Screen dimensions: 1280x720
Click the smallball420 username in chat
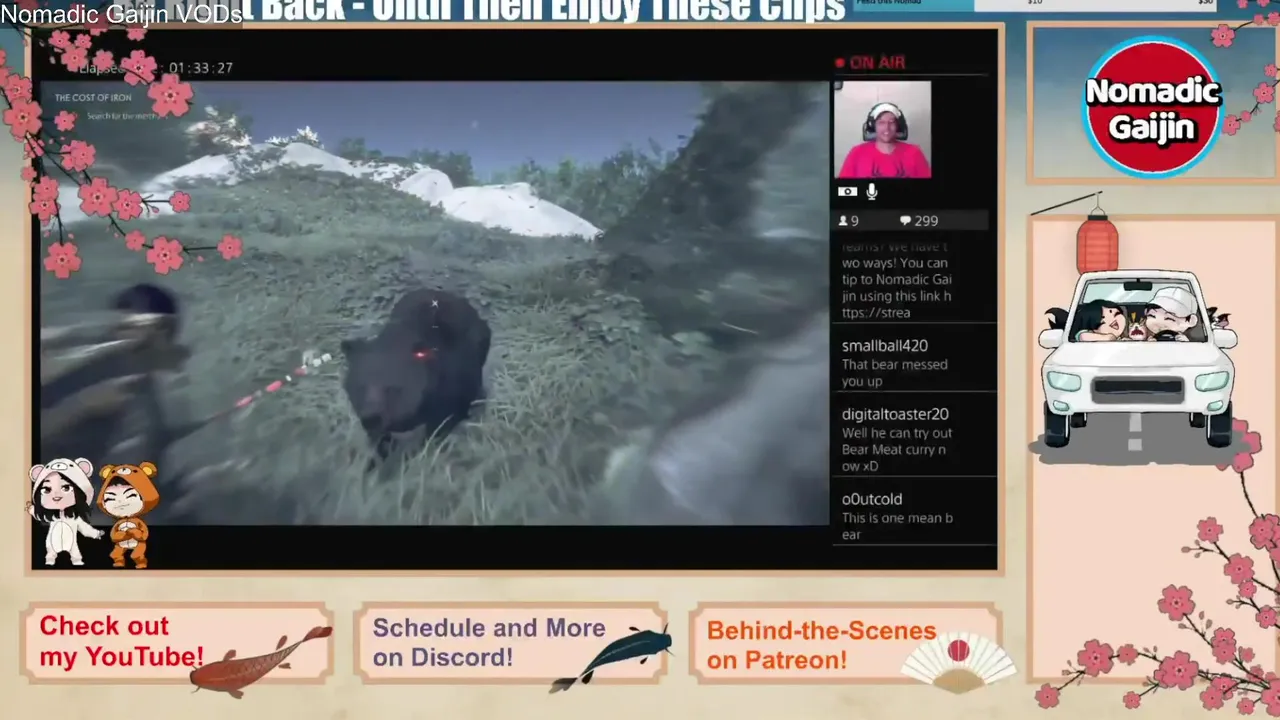pos(885,346)
